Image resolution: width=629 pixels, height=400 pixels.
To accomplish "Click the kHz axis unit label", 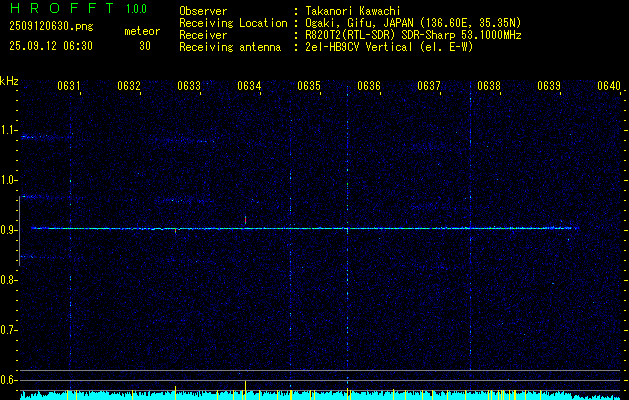I will (9, 81).
